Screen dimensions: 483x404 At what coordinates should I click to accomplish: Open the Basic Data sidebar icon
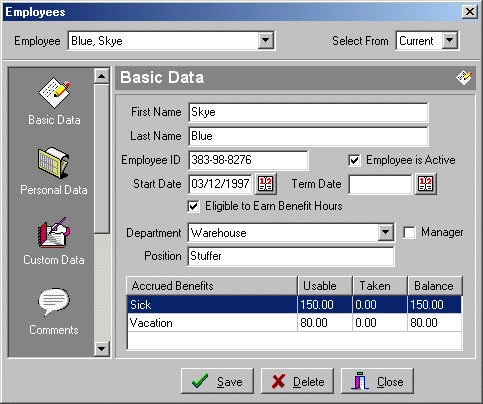[x=54, y=93]
